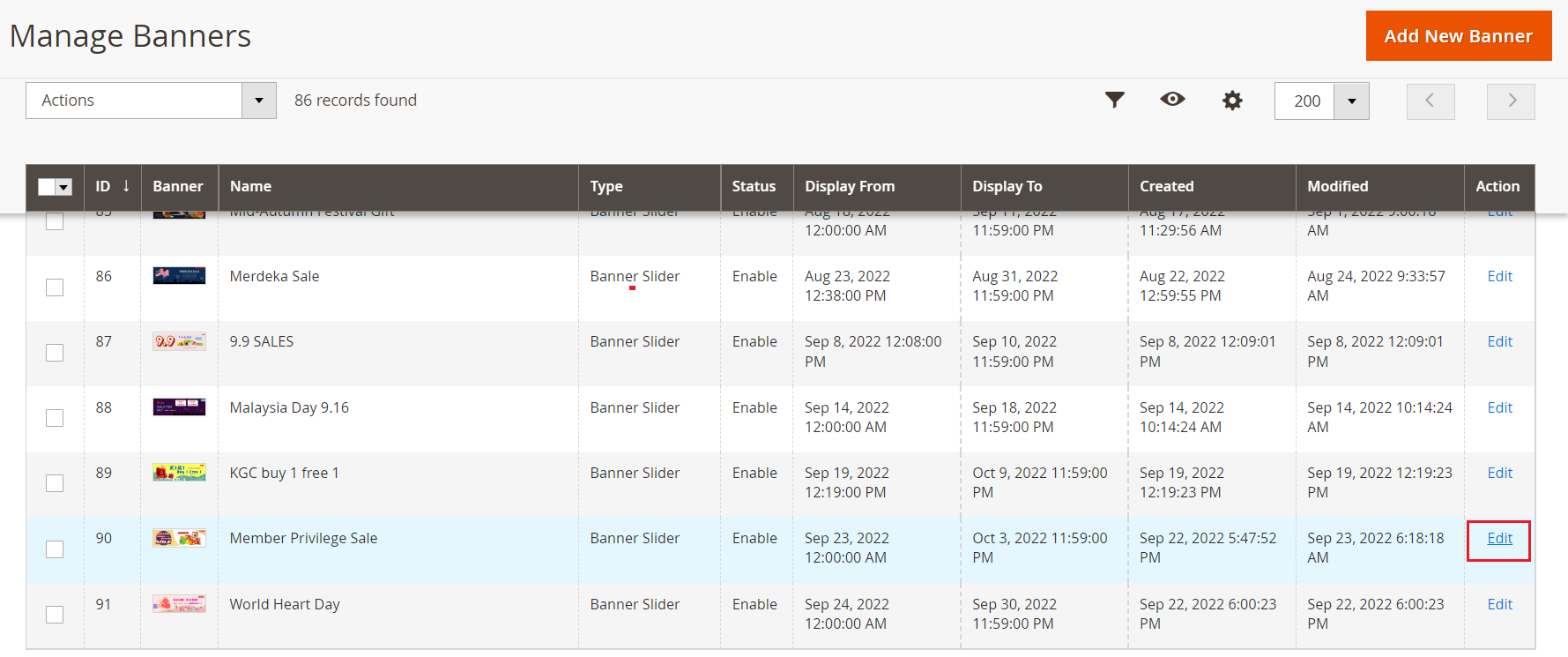This screenshot has height=657, width=1568.
Task: Click Status Enable in World Heart Day row
Action: 754,604
